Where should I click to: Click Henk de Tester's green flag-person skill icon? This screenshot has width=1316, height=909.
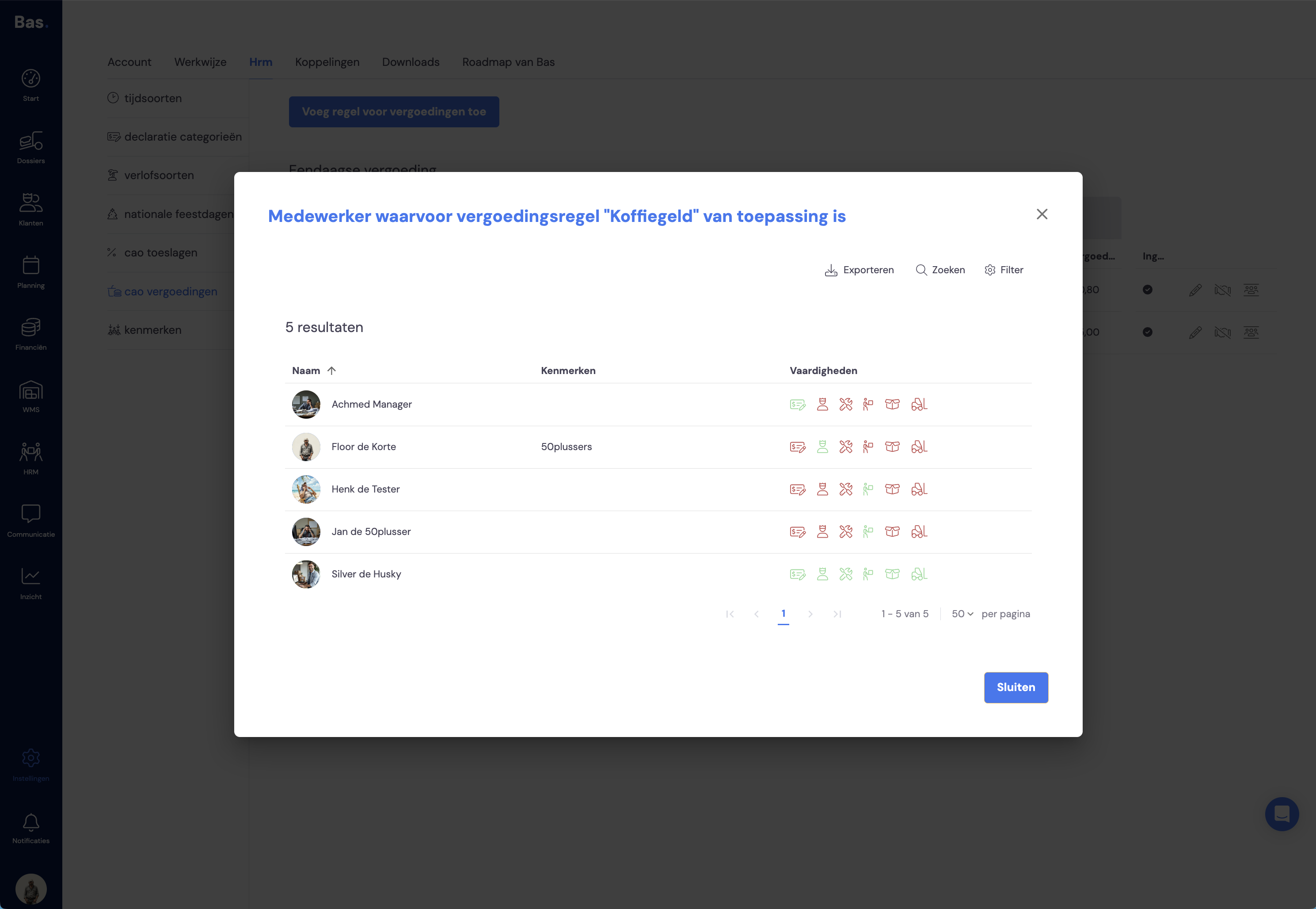click(867, 489)
